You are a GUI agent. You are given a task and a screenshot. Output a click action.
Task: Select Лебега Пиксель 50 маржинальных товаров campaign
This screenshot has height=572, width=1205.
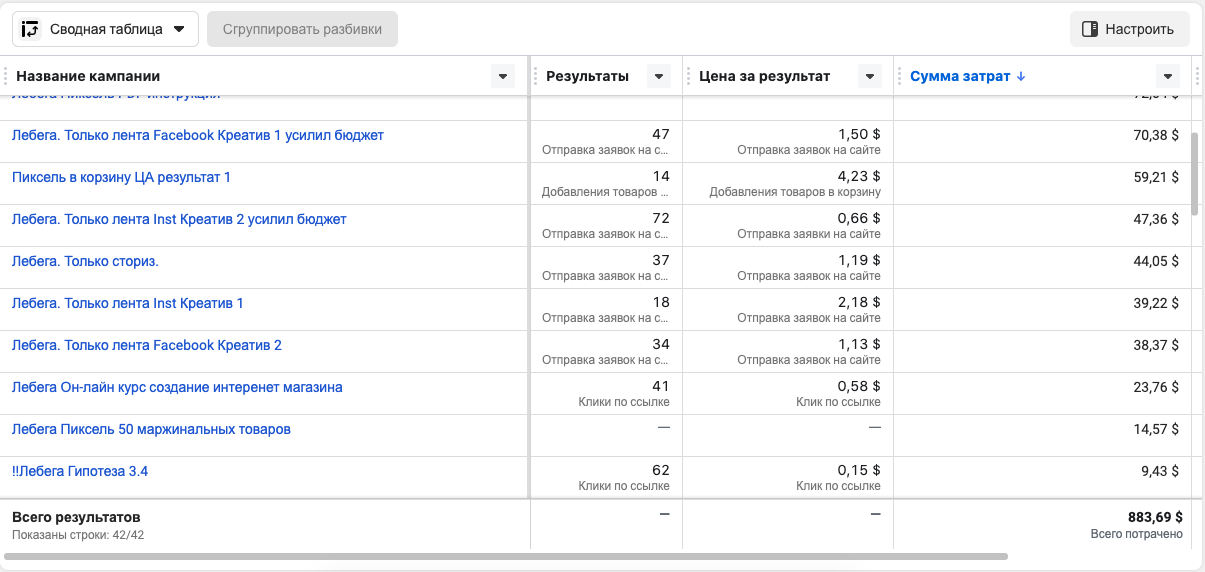pos(151,429)
